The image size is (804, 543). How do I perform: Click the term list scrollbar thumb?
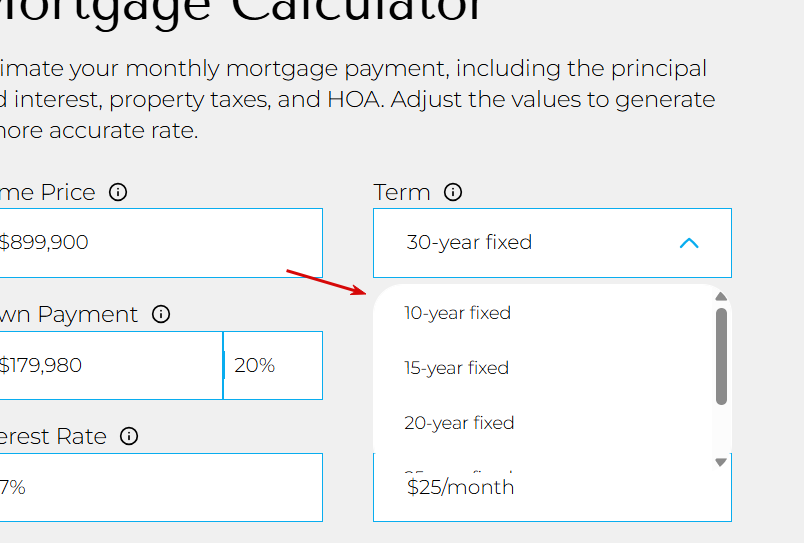(x=721, y=355)
